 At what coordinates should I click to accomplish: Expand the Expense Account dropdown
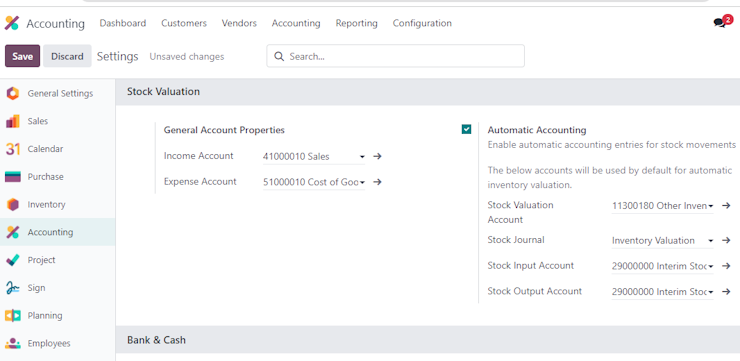coord(313,182)
